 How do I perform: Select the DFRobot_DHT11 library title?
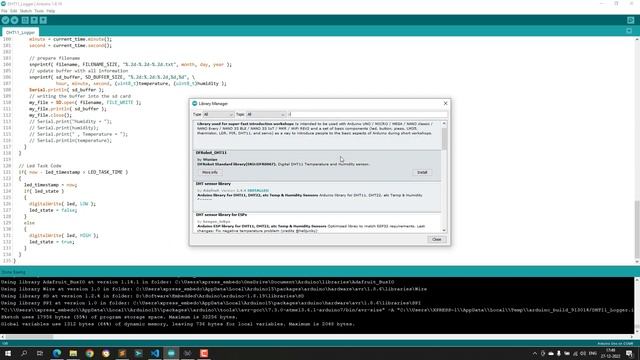point(211,153)
